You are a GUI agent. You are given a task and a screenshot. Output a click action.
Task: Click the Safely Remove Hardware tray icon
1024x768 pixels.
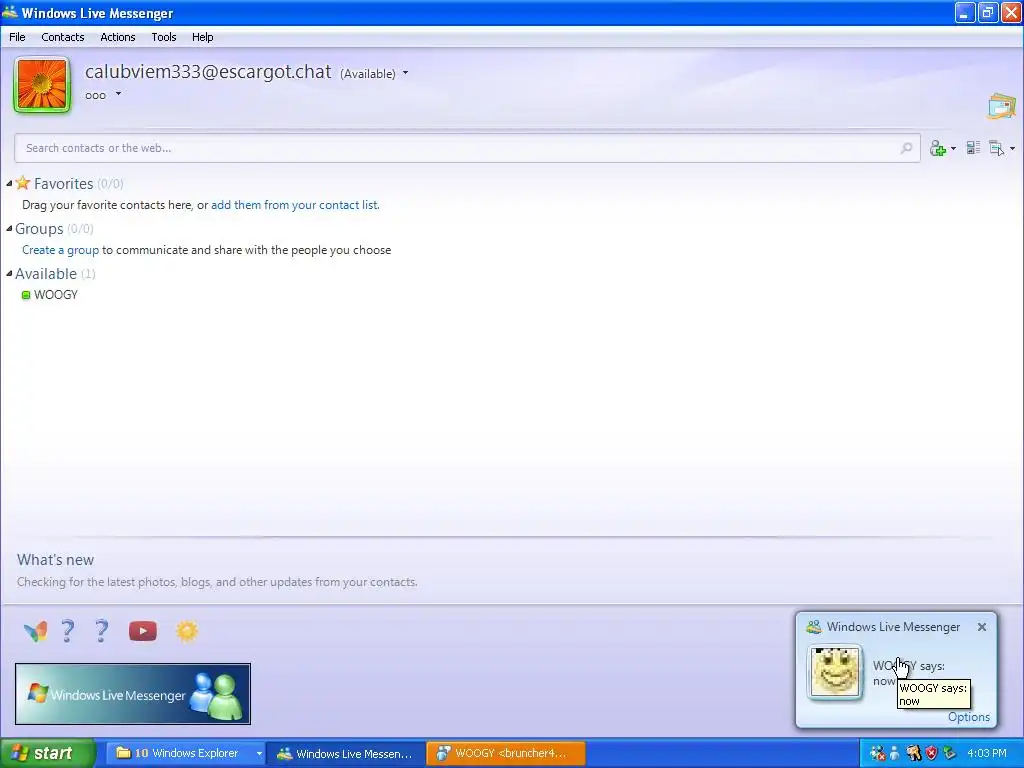tap(950, 754)
